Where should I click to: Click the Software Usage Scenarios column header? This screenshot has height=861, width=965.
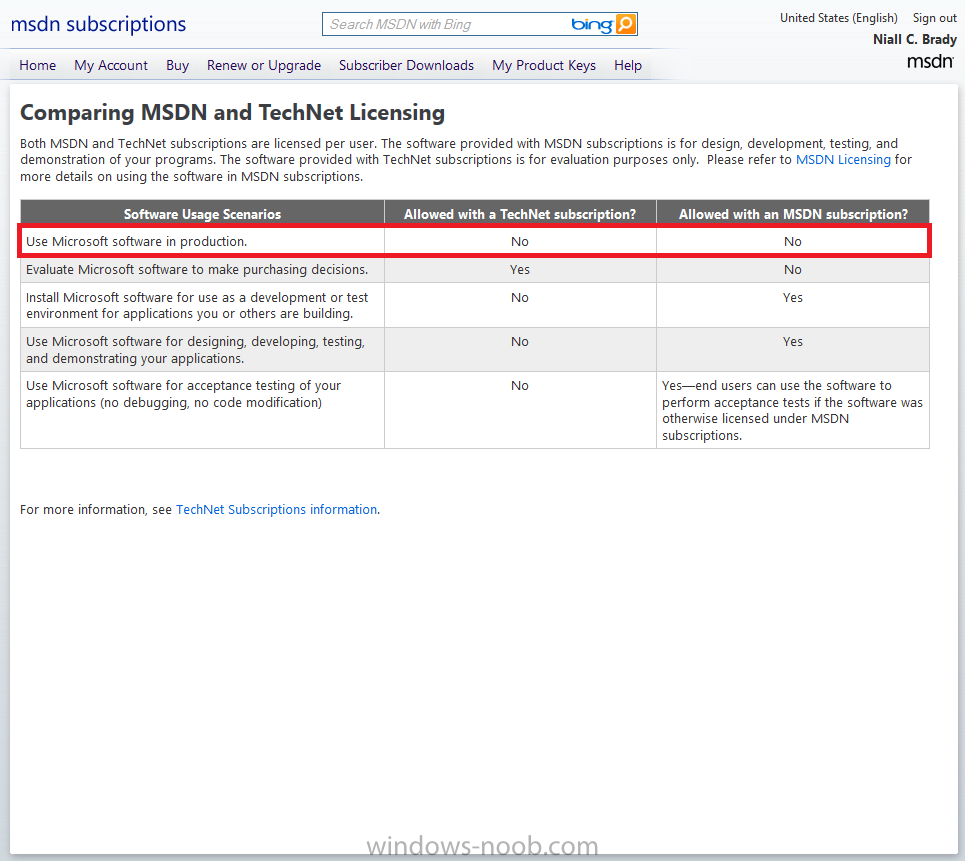(x=202, y=214)
